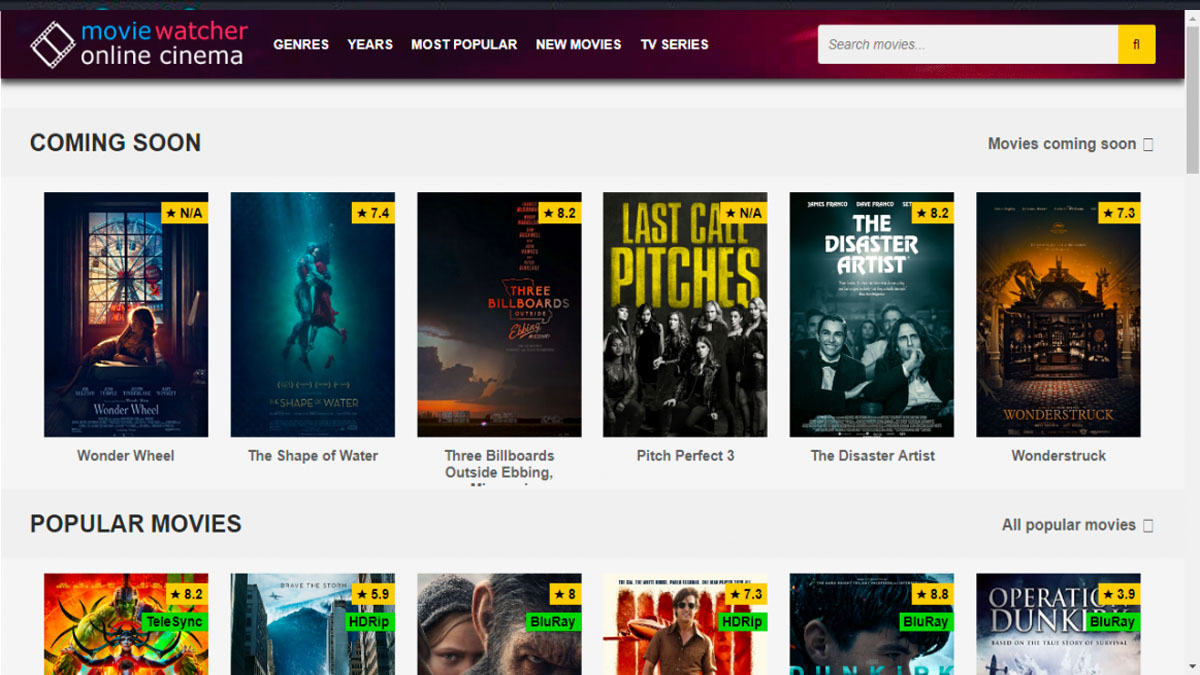The image size is (1200, 675).
Task: Click the BluRay label on the 8.8 movie
Action: point(926,621)
